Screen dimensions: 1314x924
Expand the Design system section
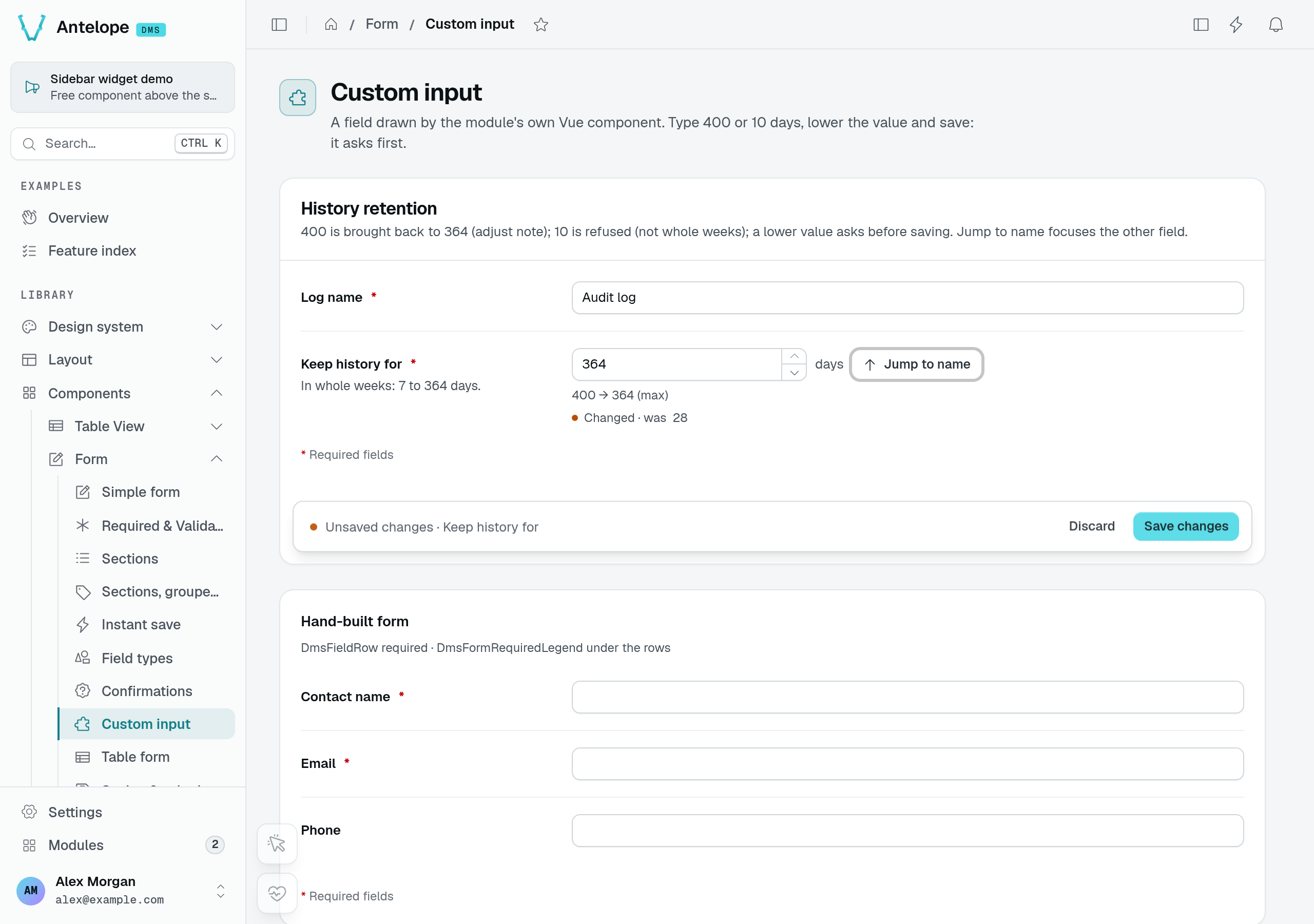[123, 326]
